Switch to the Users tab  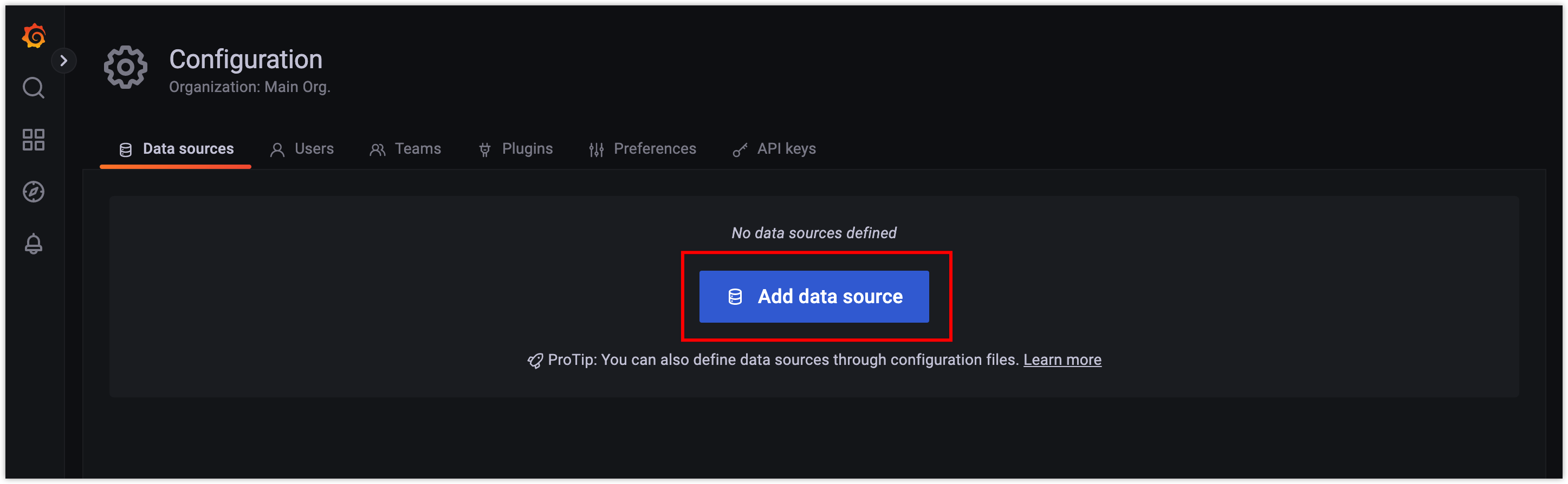pos(302,149)
